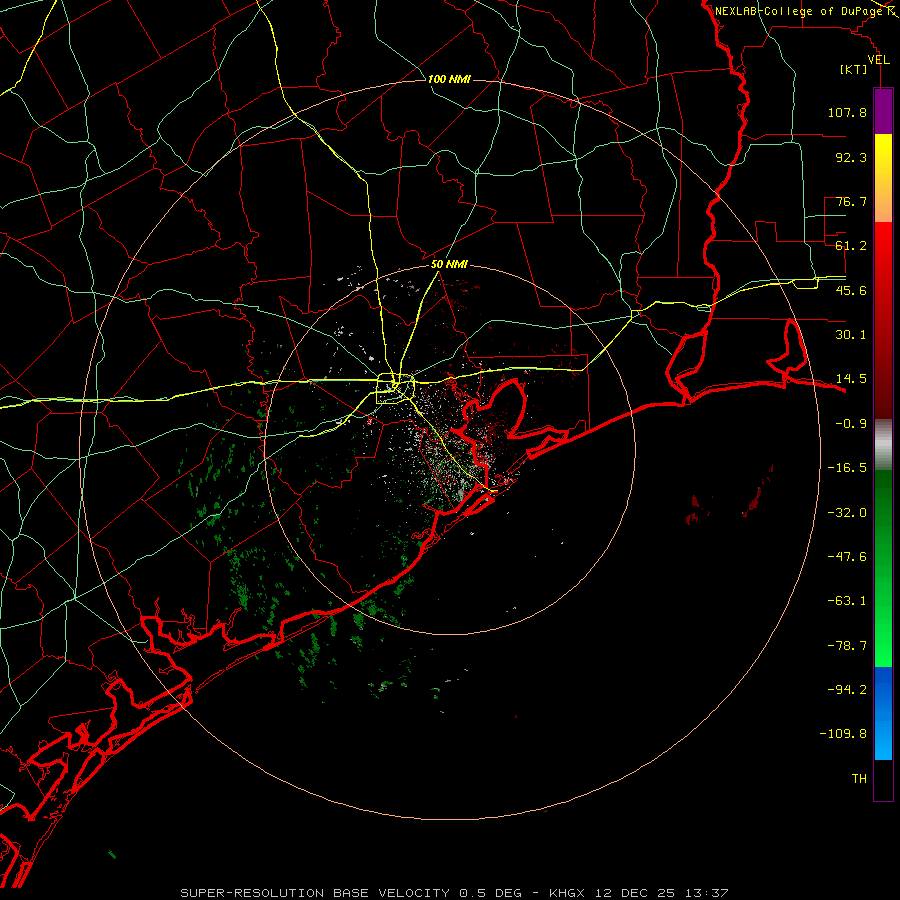Click the TH label below the scale

coord(859,779)
